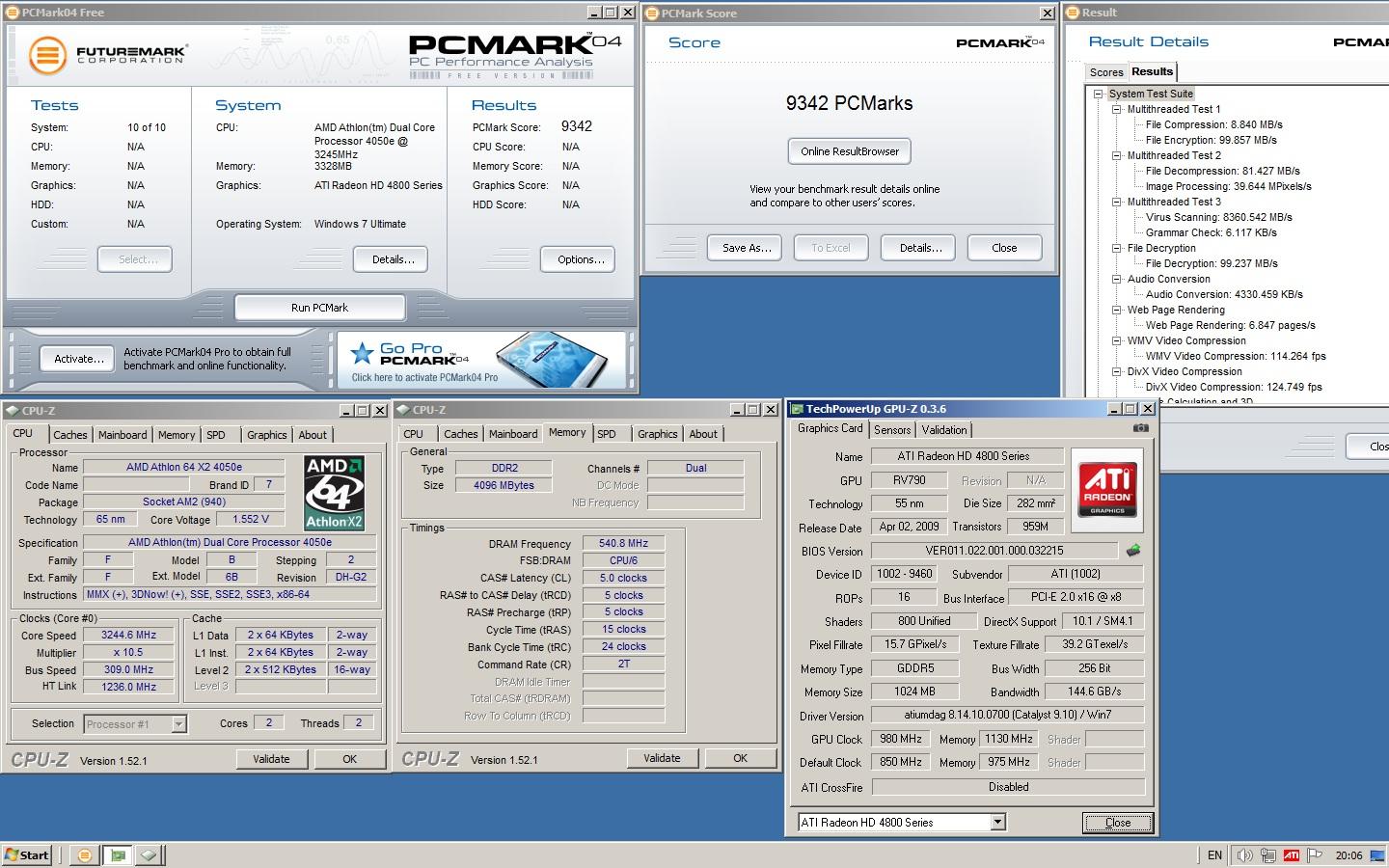Viewport: 1389px width, 868px height.
Task: Click the PCMark04 Free title bar icon
Action: point(12,13)
